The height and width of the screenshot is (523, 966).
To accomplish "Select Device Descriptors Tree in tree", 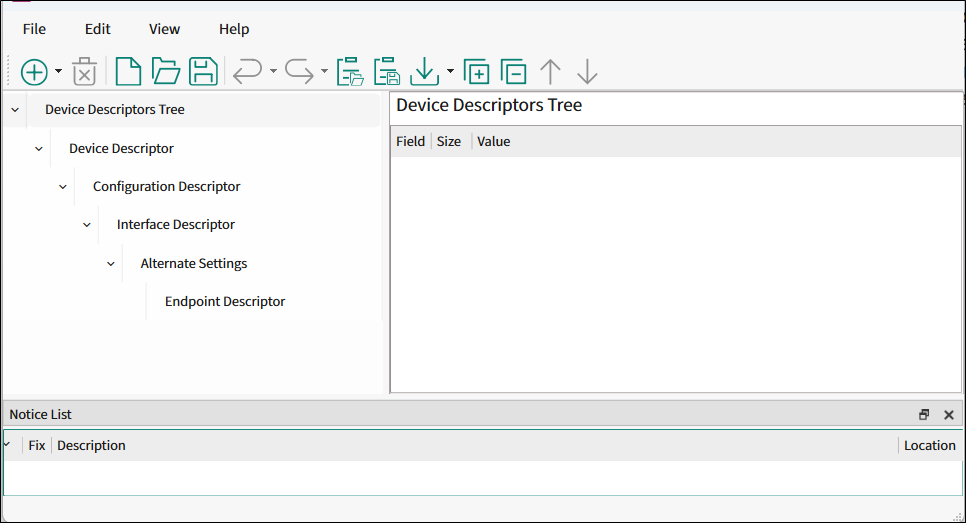I will 115,110.
